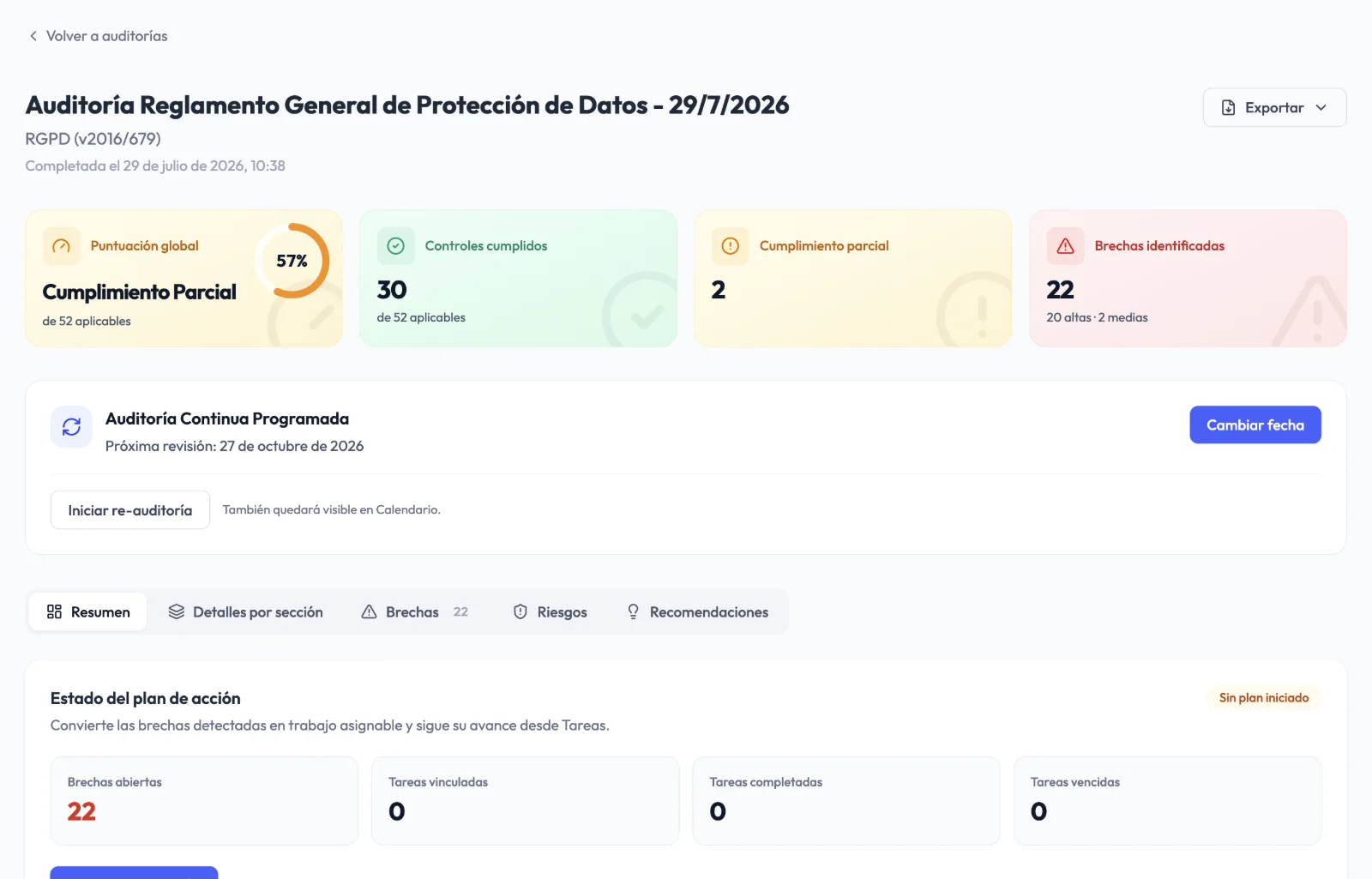Viewport: 1372px width, 879px height.
Task: Click the back chevron arrow icon
Action: [33, 36]
